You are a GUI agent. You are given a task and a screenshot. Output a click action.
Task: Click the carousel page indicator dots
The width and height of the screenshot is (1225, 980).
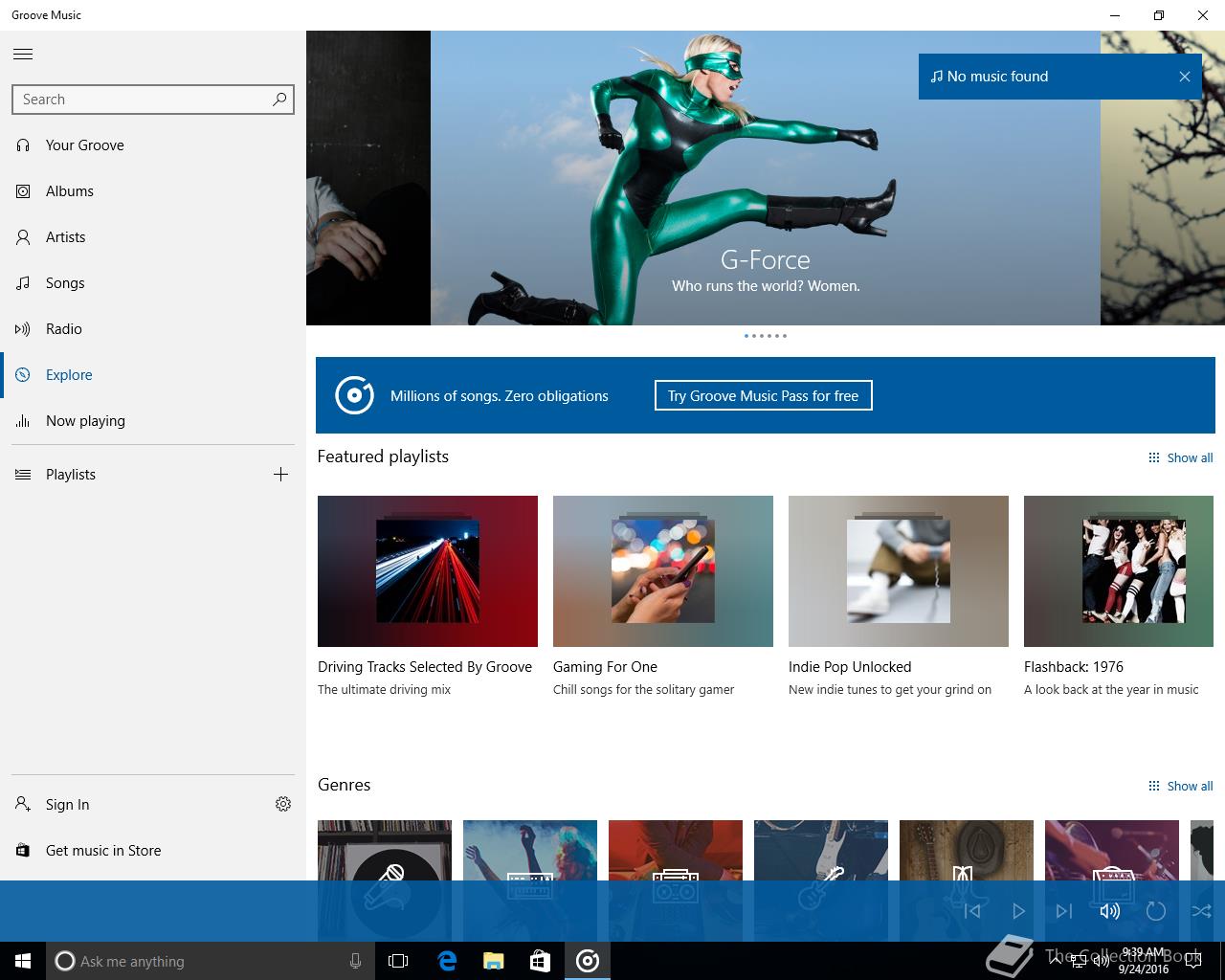click(766, 336)
